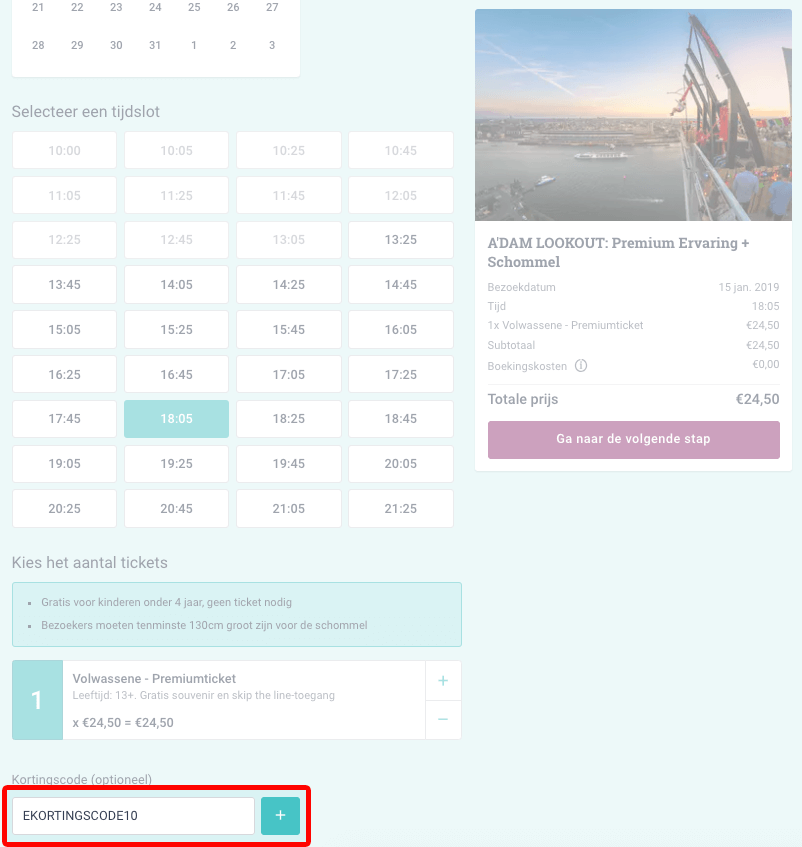802x847 pixels.
Task: Select calendar day 27
Action: point(272,8)
